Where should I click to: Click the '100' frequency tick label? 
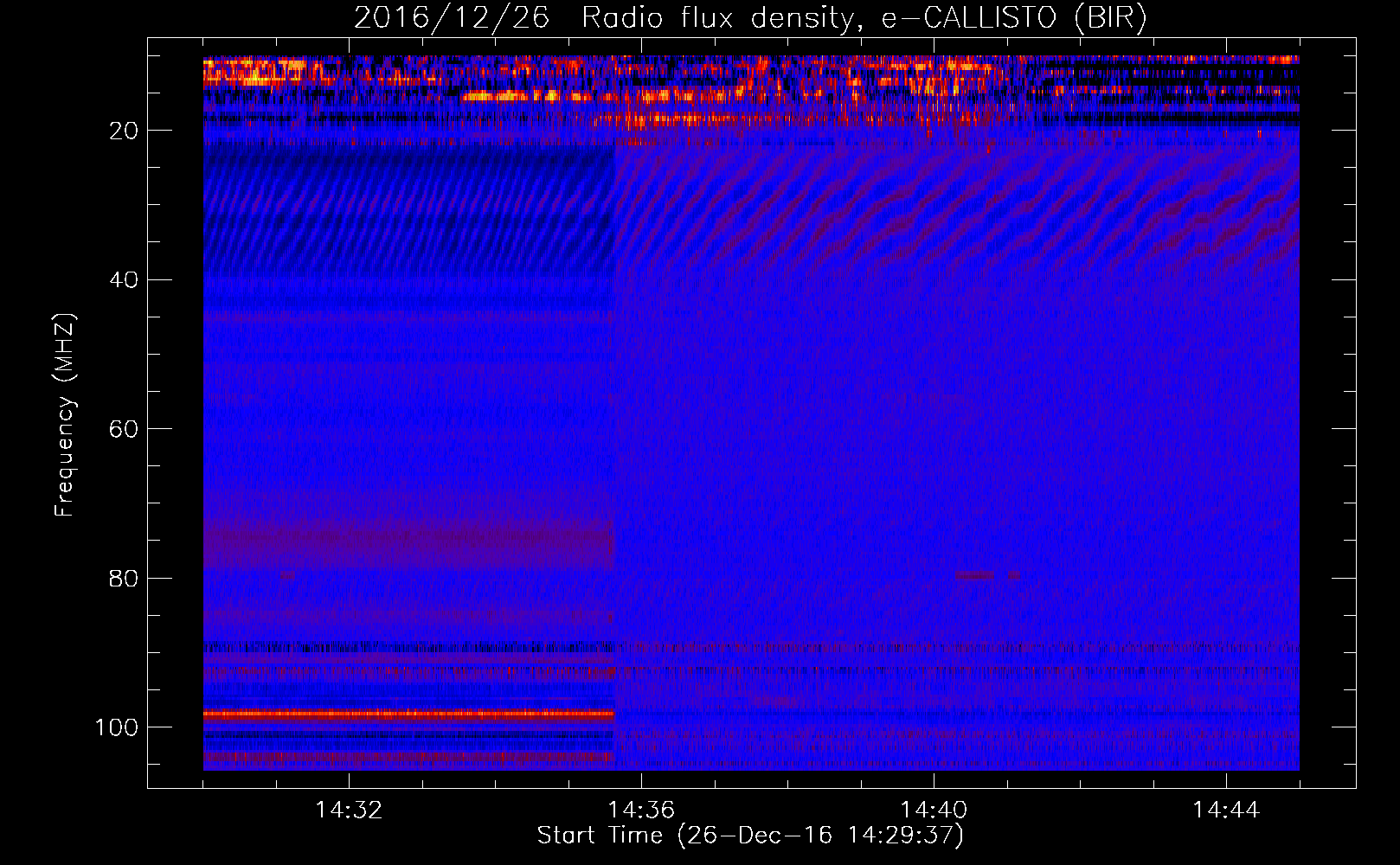point(117,727)
